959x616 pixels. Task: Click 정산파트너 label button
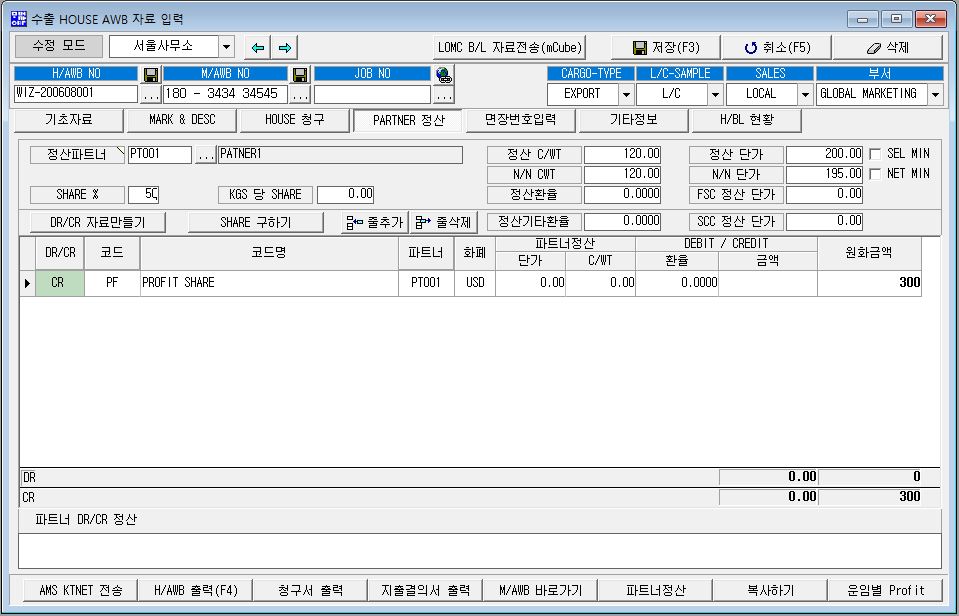coord(77,155)
